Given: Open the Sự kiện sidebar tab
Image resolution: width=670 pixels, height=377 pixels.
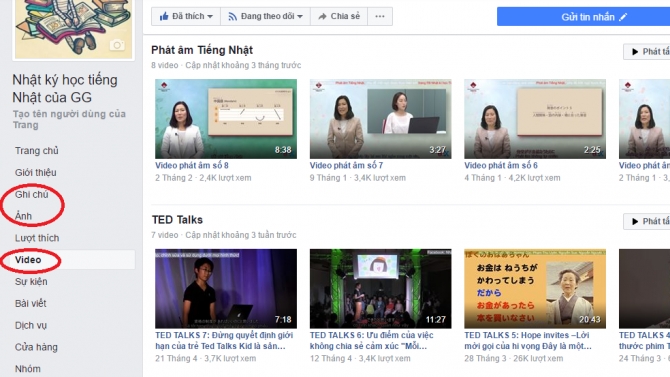Looking at the screenshot, I should (31, 281).
